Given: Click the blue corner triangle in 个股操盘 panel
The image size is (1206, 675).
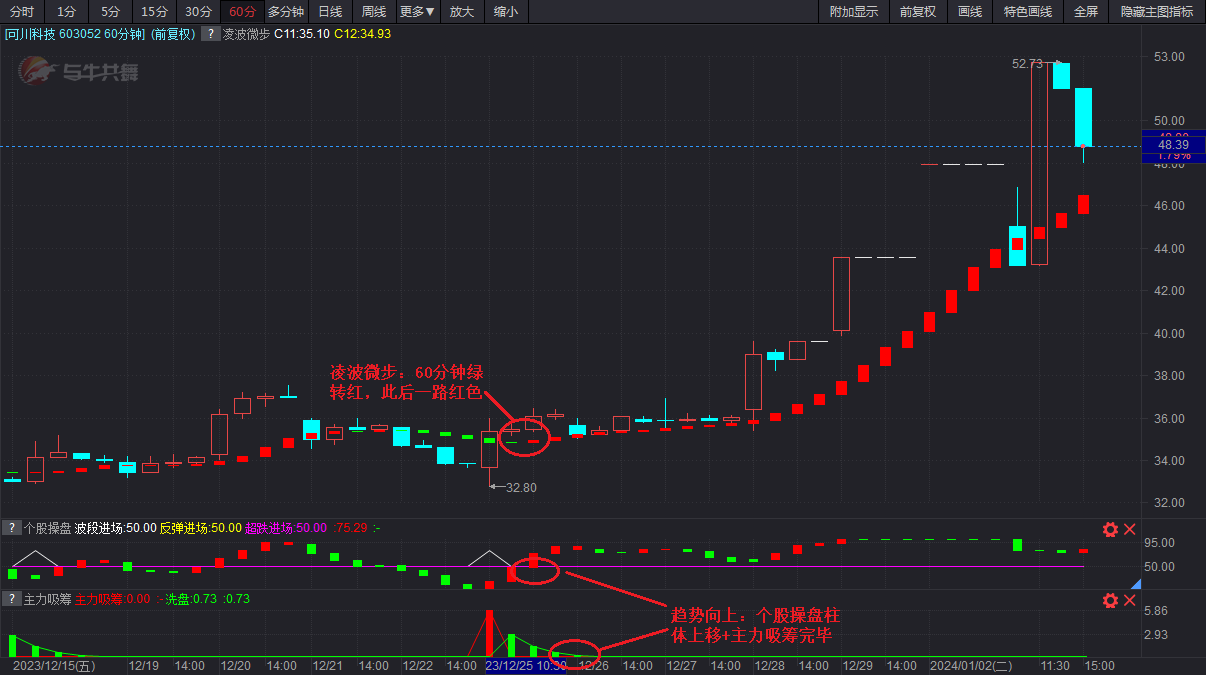Looking at the screenshot, I should tap(1137, 585).
